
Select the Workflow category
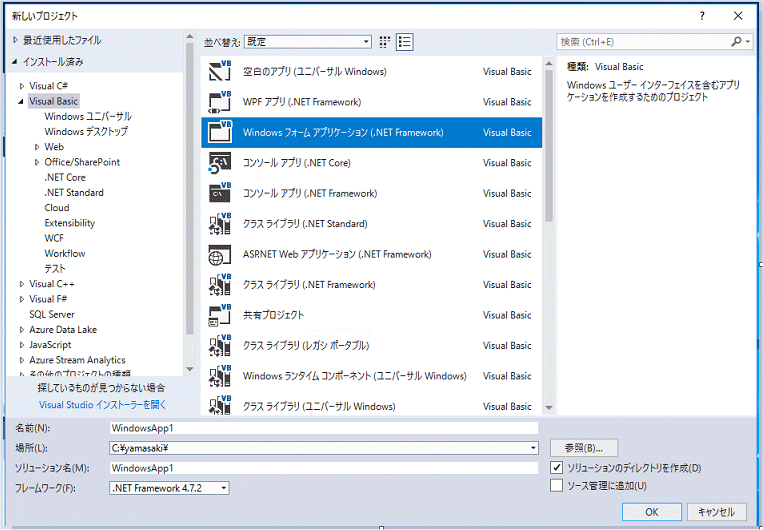[x=65, y=253]
